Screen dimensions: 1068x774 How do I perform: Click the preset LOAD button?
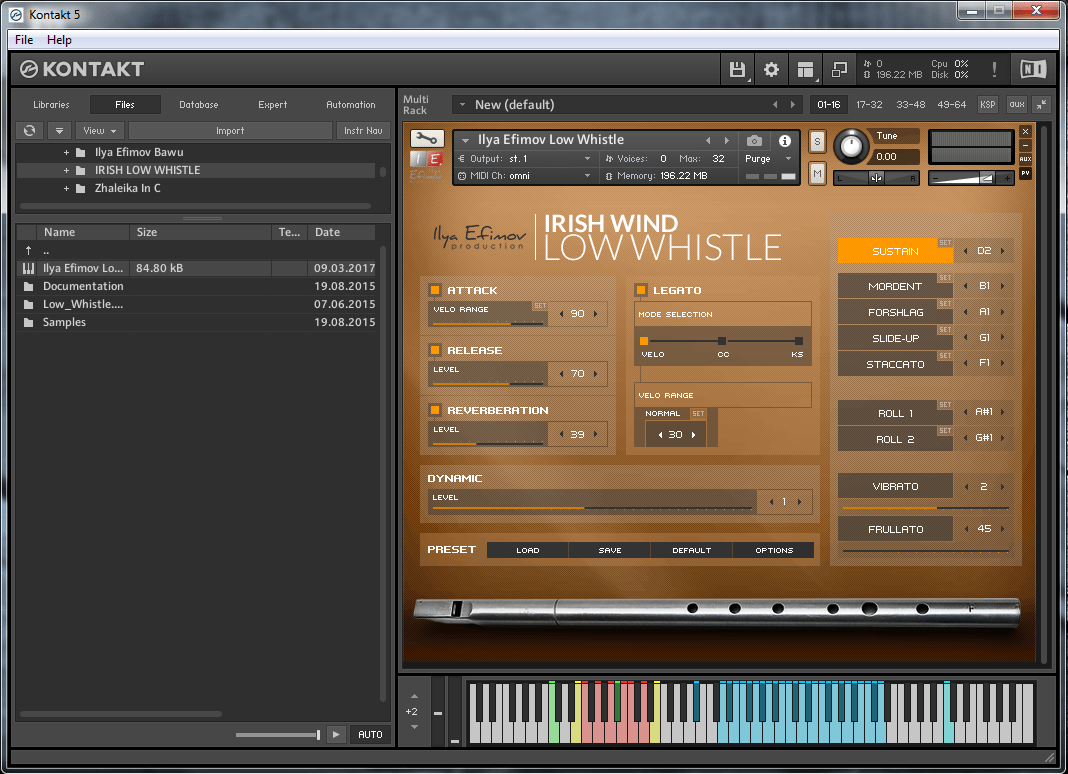528,550
